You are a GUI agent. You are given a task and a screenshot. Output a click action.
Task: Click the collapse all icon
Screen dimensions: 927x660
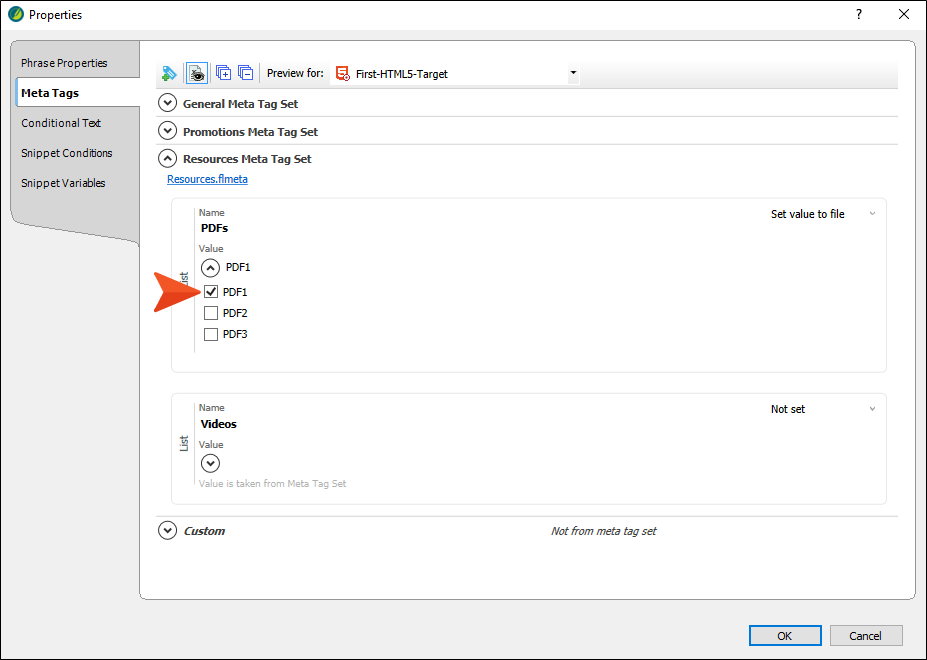pyautogui.click(x=245, y=73)
